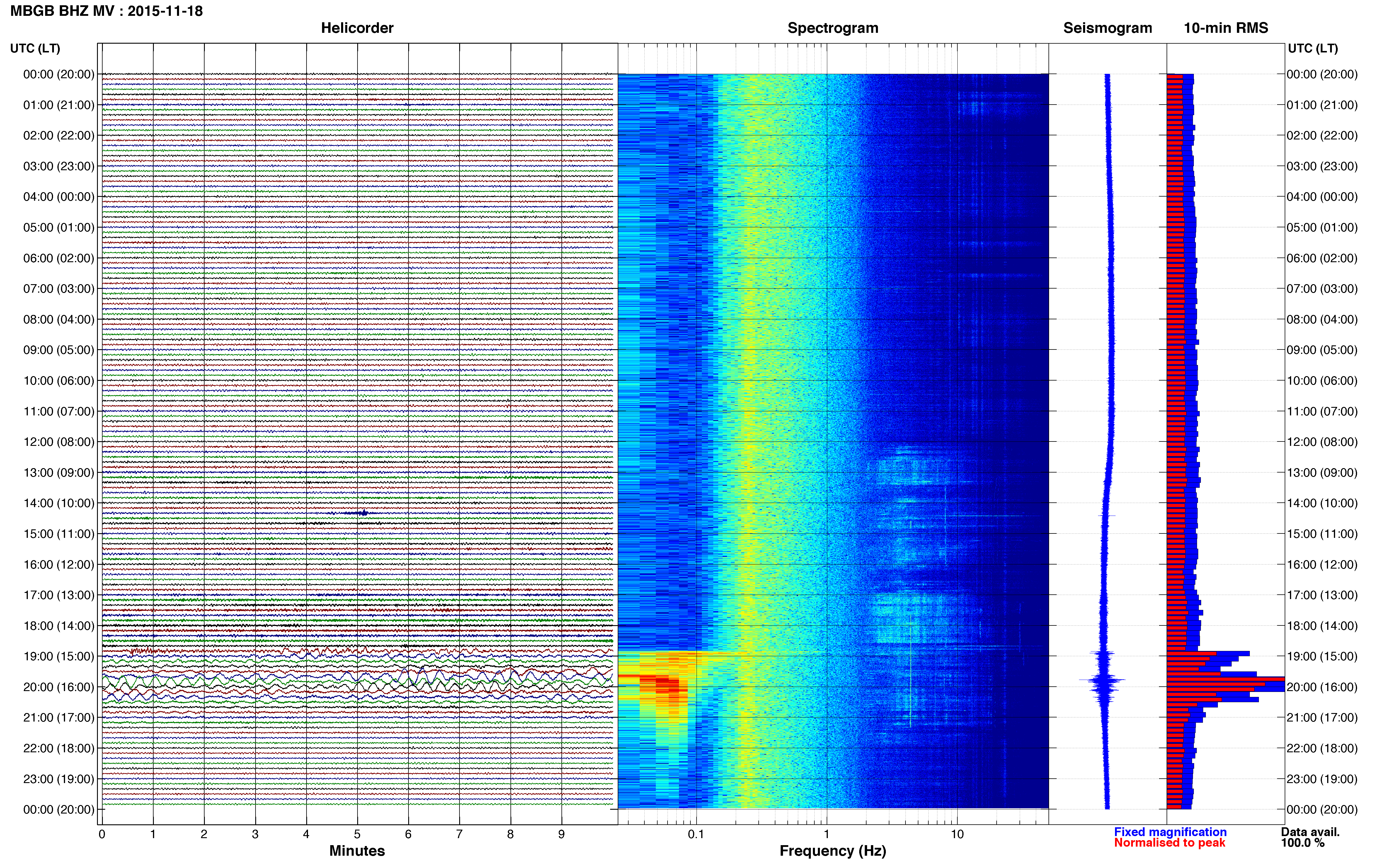Click the plot title 'MBGB BHZ MV : 2015-11-18'

106,11
